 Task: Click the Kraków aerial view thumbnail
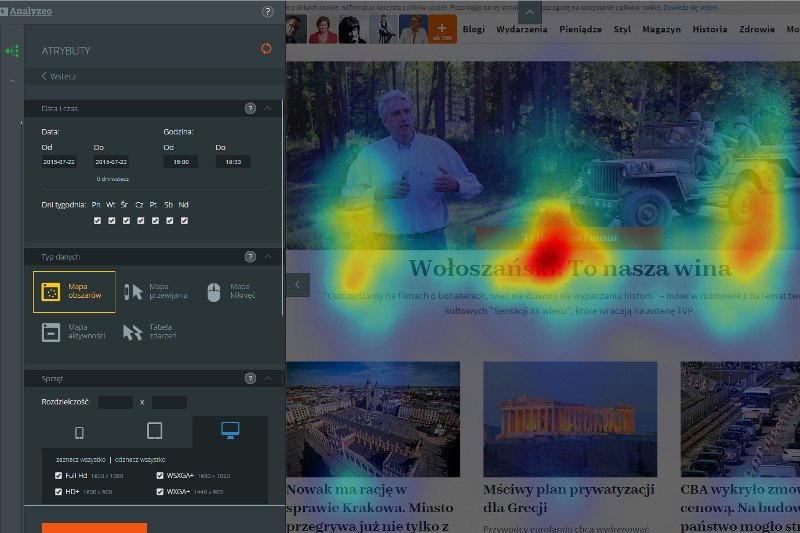[x=373, y=419]
